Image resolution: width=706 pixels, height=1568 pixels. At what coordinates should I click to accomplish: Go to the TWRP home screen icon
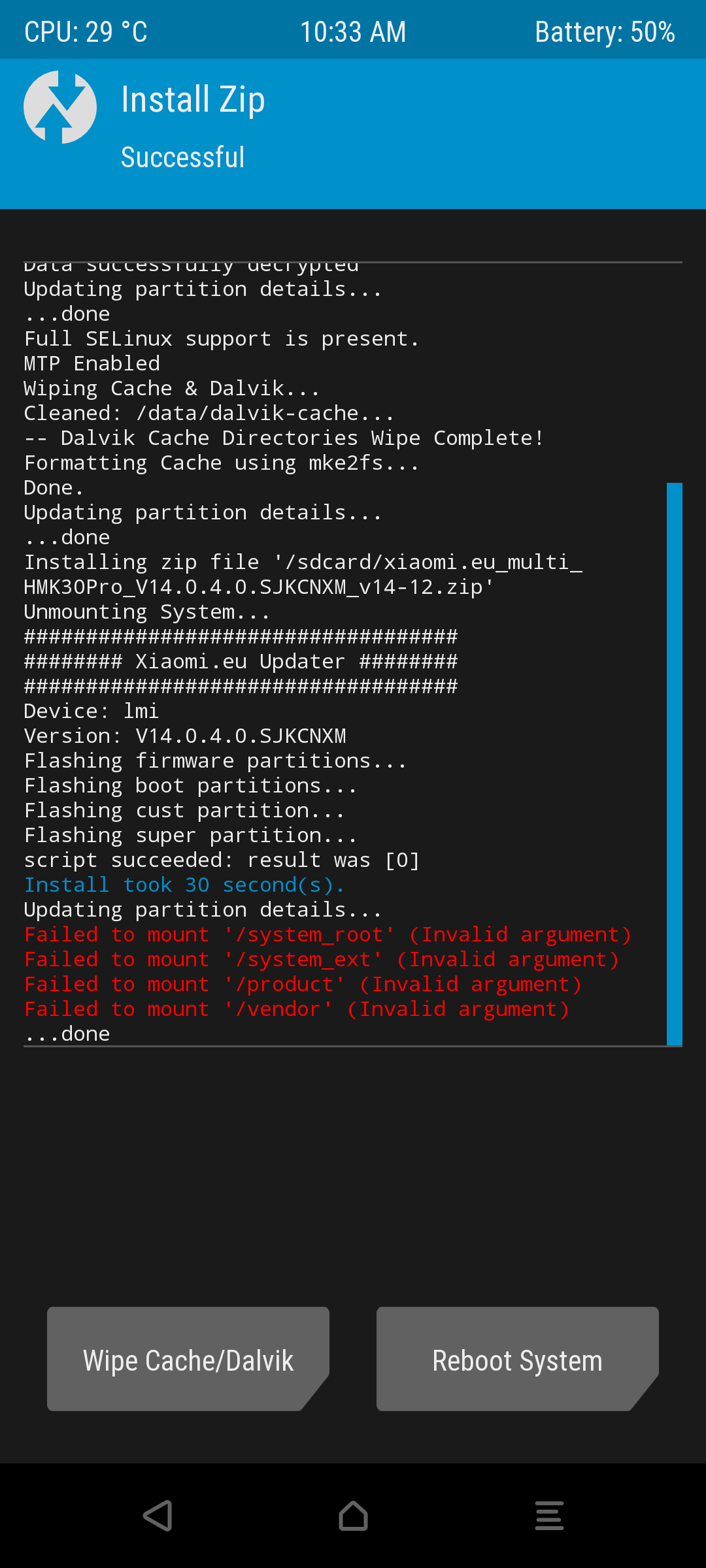[x=353, y=1516]
